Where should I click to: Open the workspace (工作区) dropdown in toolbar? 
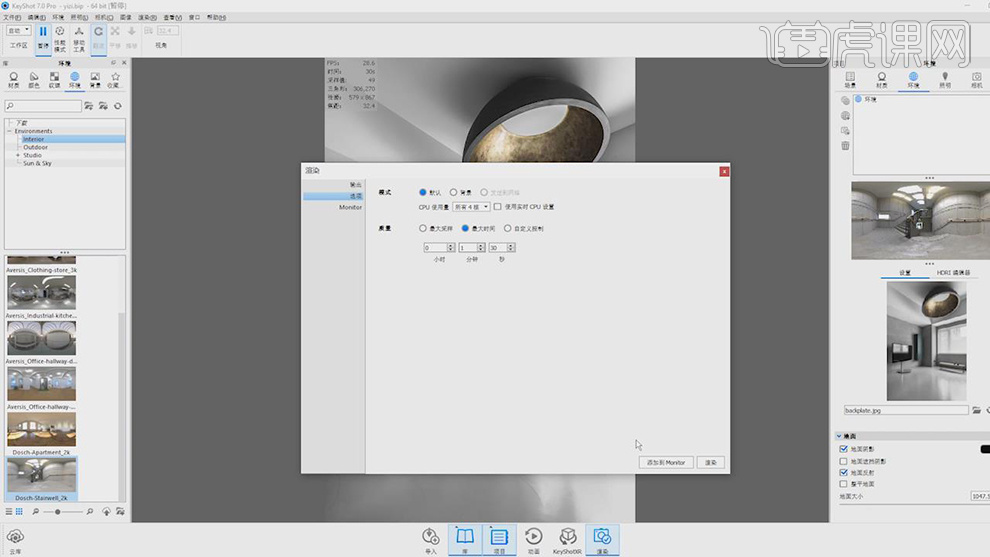pyautogui.click(x=18, y=31)
